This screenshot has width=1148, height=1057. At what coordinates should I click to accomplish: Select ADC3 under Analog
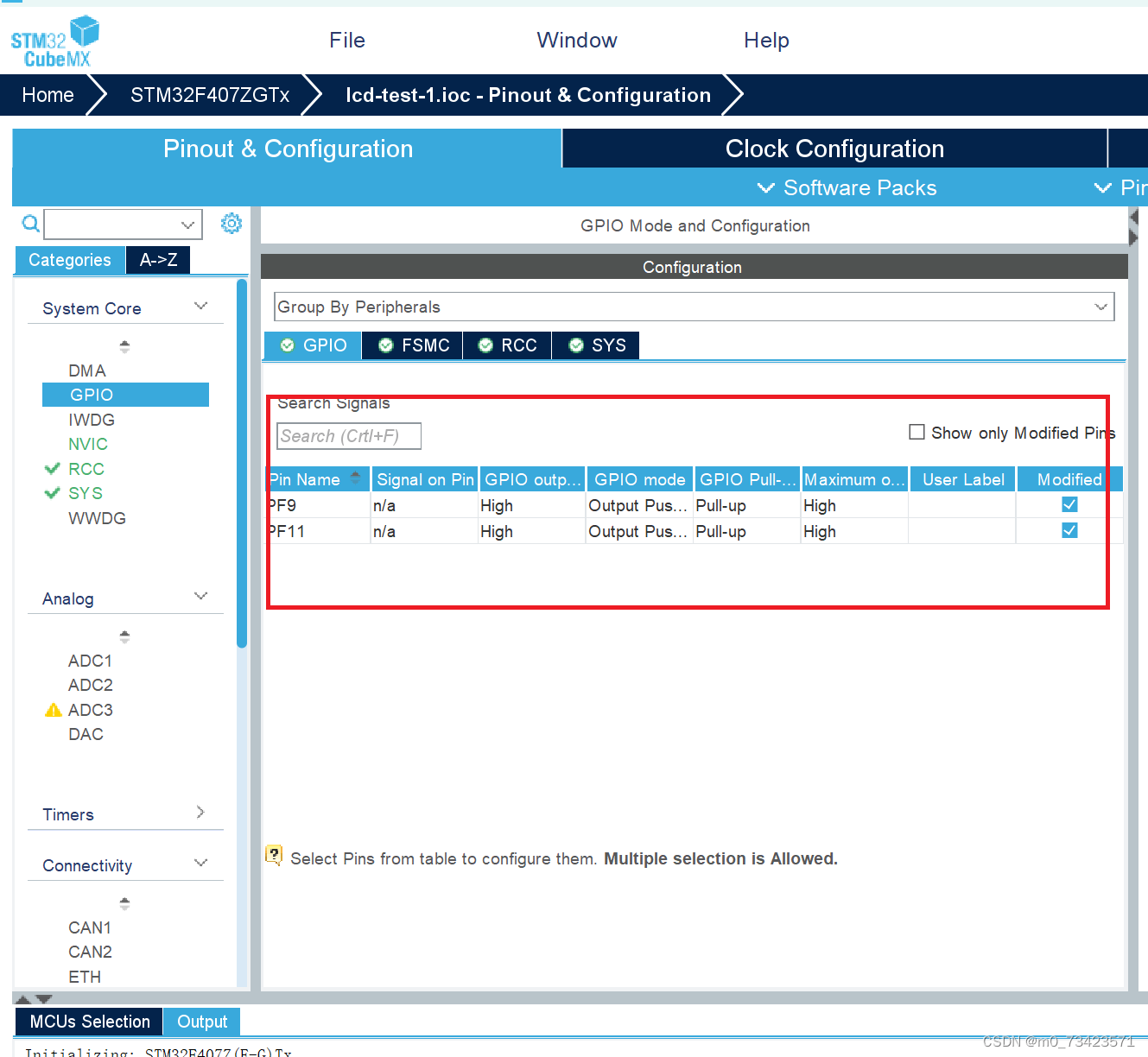coord(91,710)
